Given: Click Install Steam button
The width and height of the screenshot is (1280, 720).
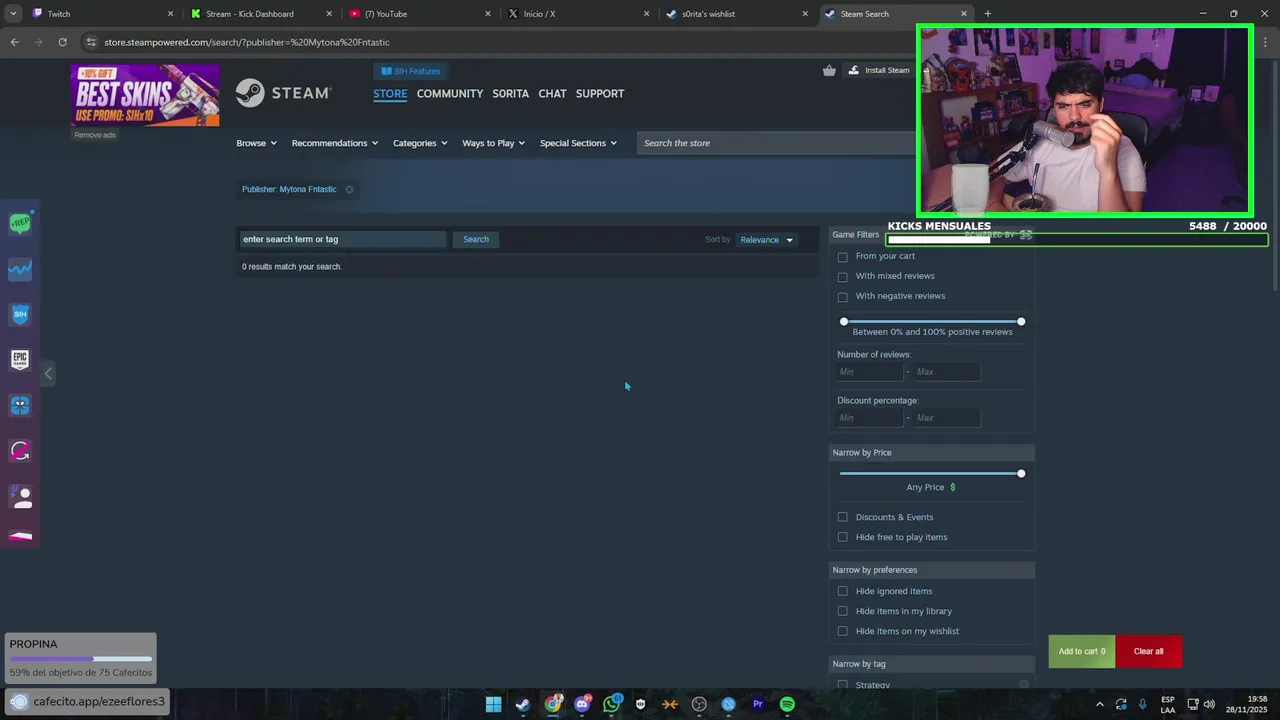Looking at the screenshot, I should pos(879,70).
